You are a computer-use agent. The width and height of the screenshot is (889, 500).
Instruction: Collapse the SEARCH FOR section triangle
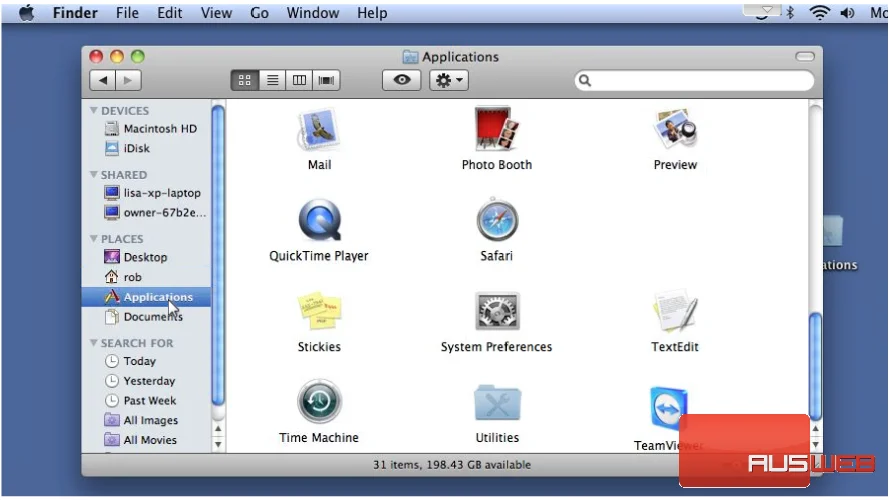click(94, 343)
